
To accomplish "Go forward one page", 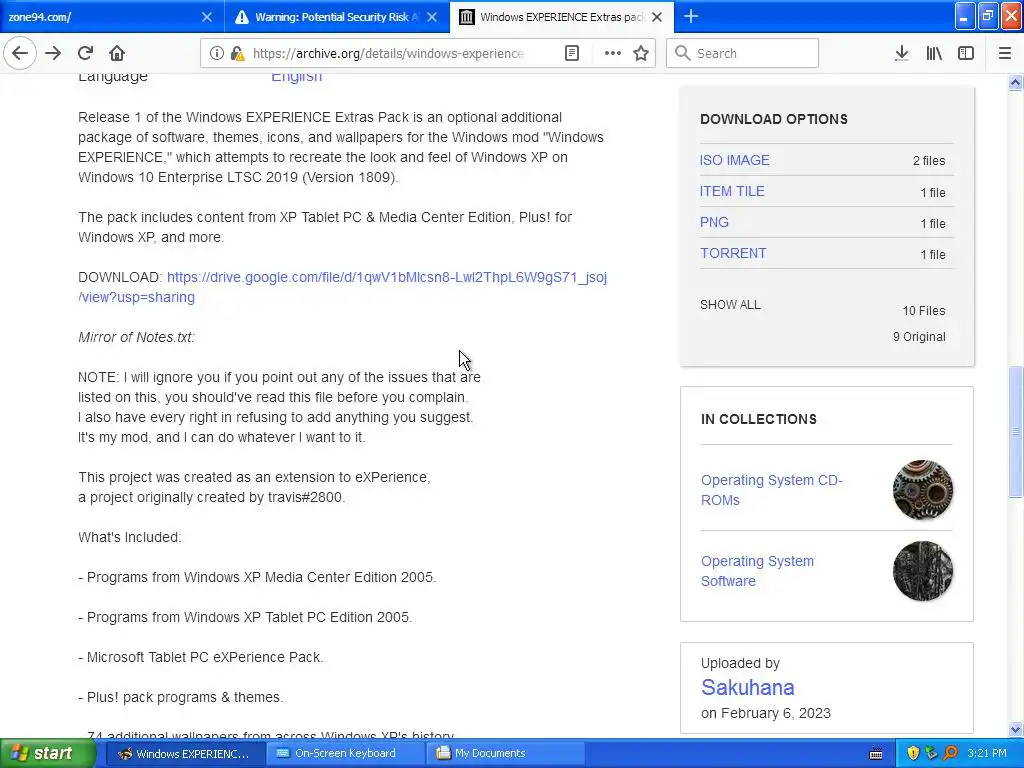I will coord(53,53).
